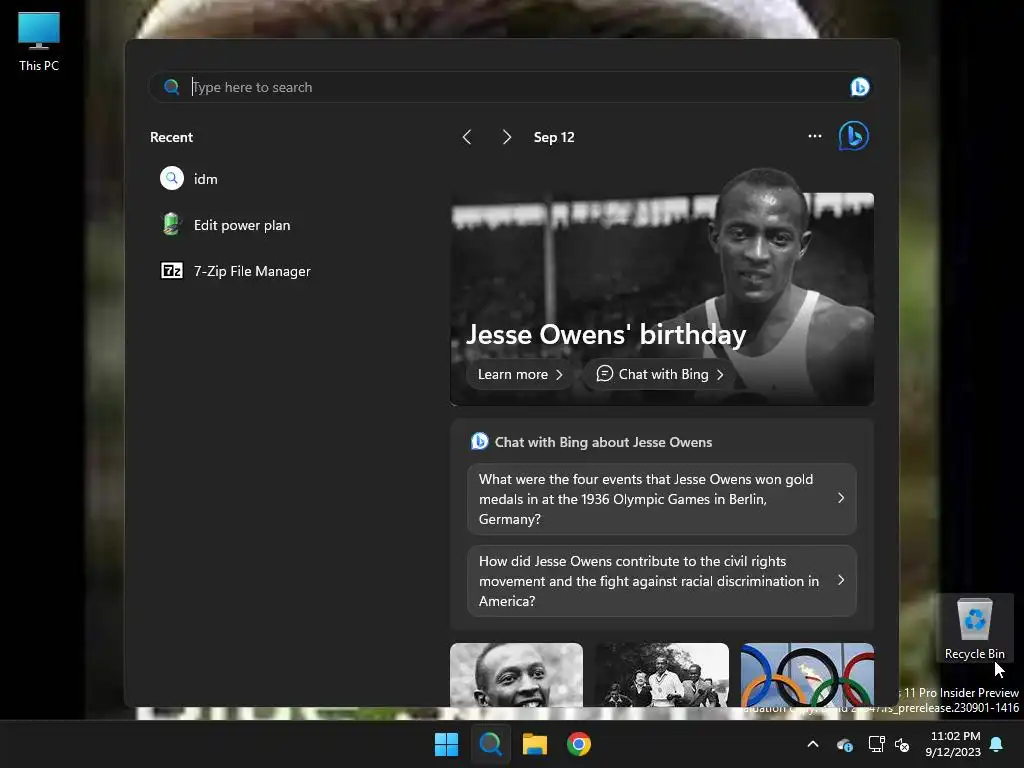The image size is (1024, 768).
Task: Click the Bing Chat icon in search box
Action: pyautogui.click(x=859, y=87)
